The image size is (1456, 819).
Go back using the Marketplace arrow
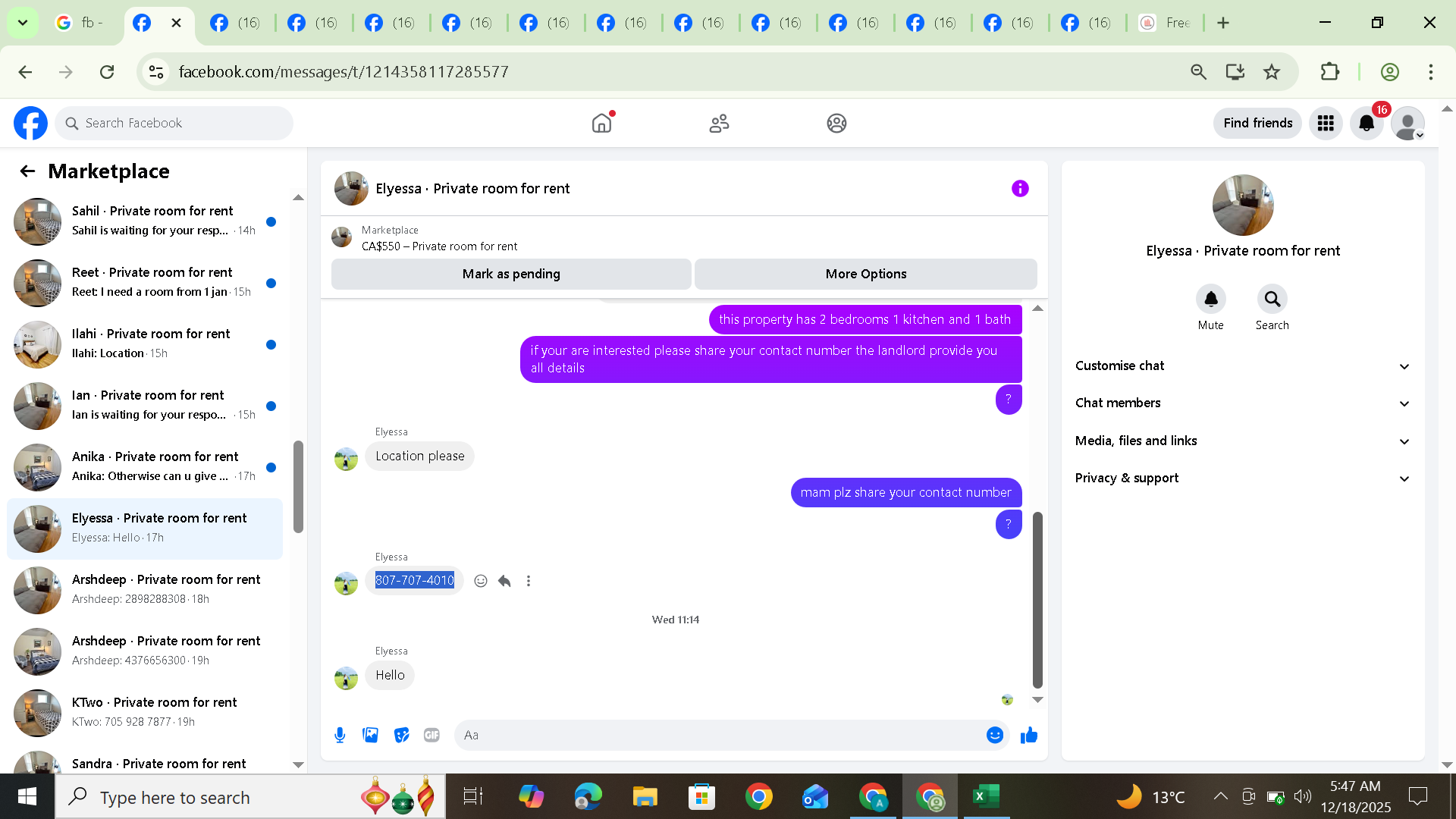[x=27, y=171]
